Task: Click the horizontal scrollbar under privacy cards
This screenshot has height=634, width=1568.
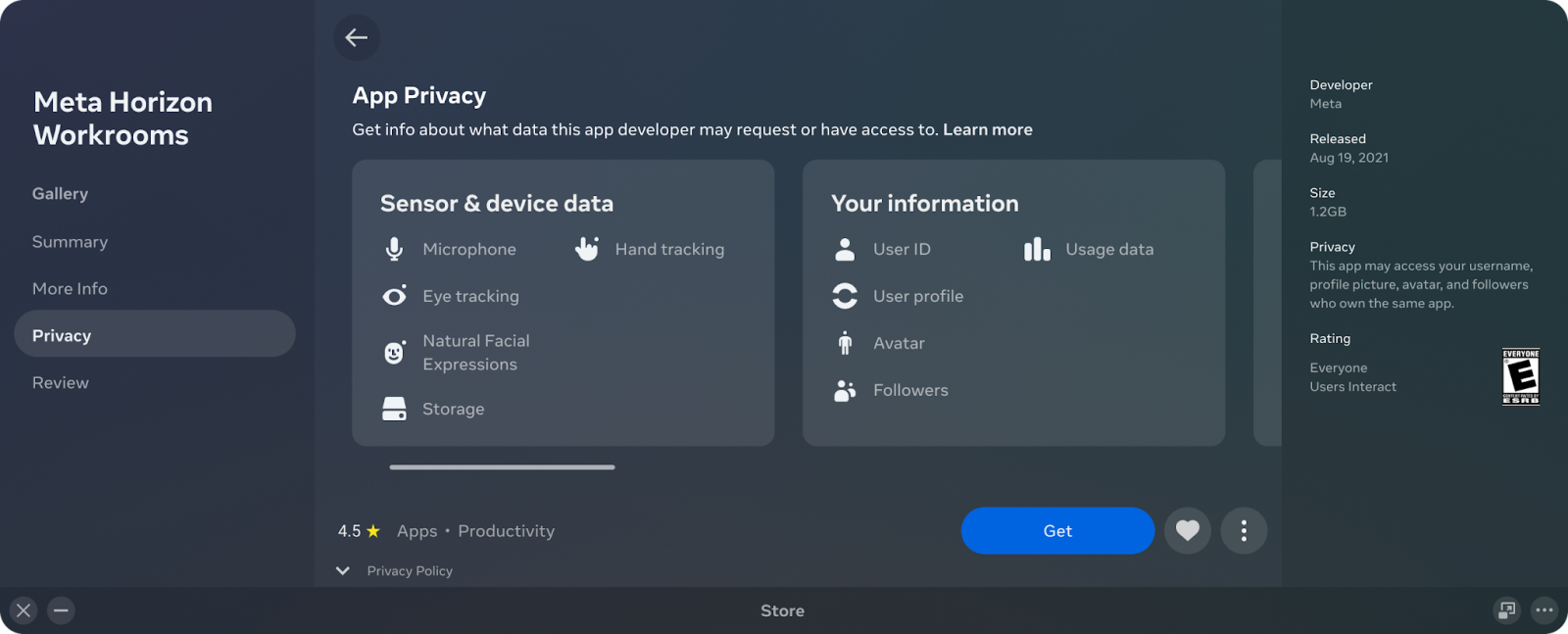Action: coord(502,467)
